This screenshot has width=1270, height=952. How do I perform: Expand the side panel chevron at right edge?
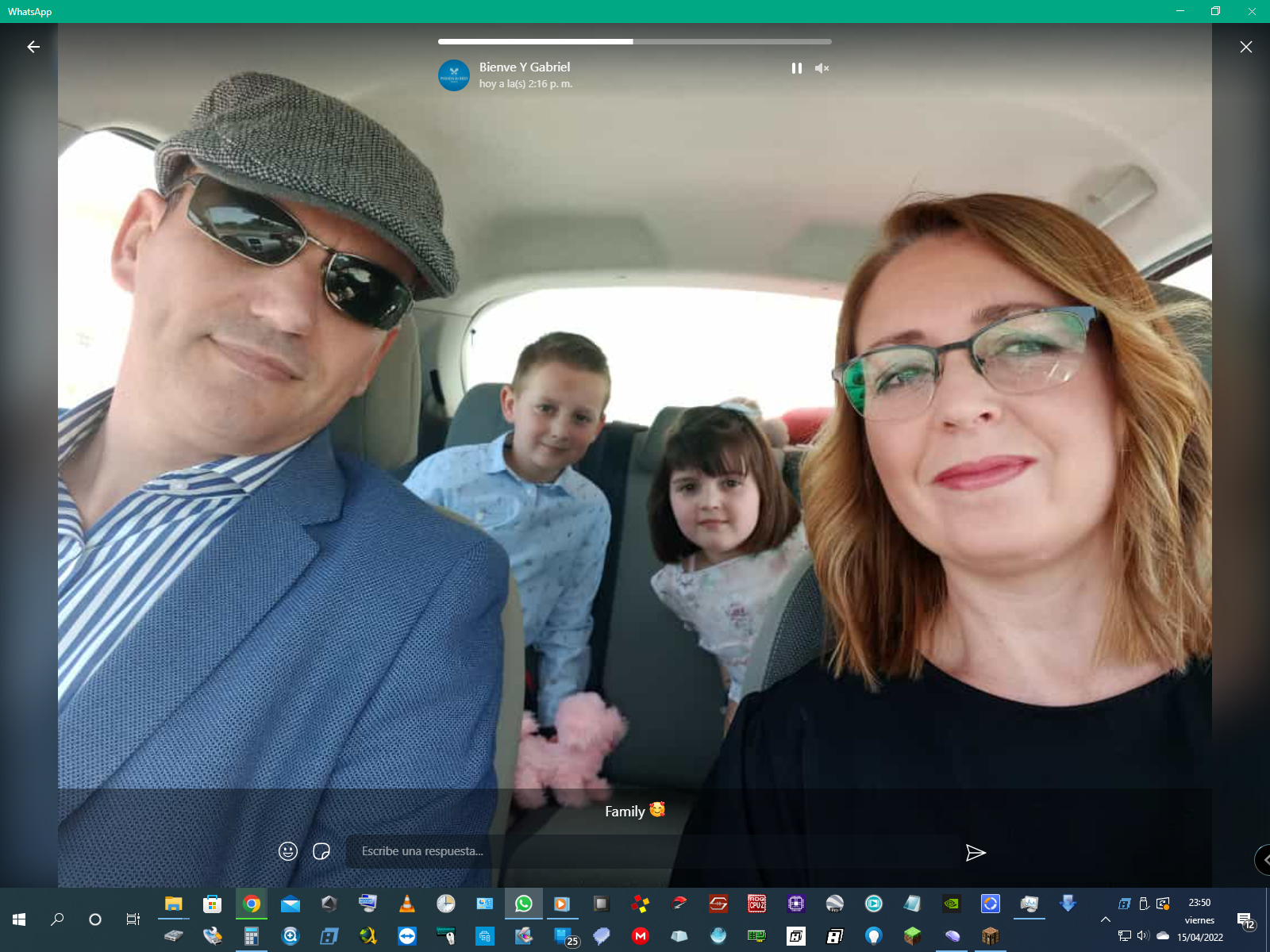(1264, 860)
